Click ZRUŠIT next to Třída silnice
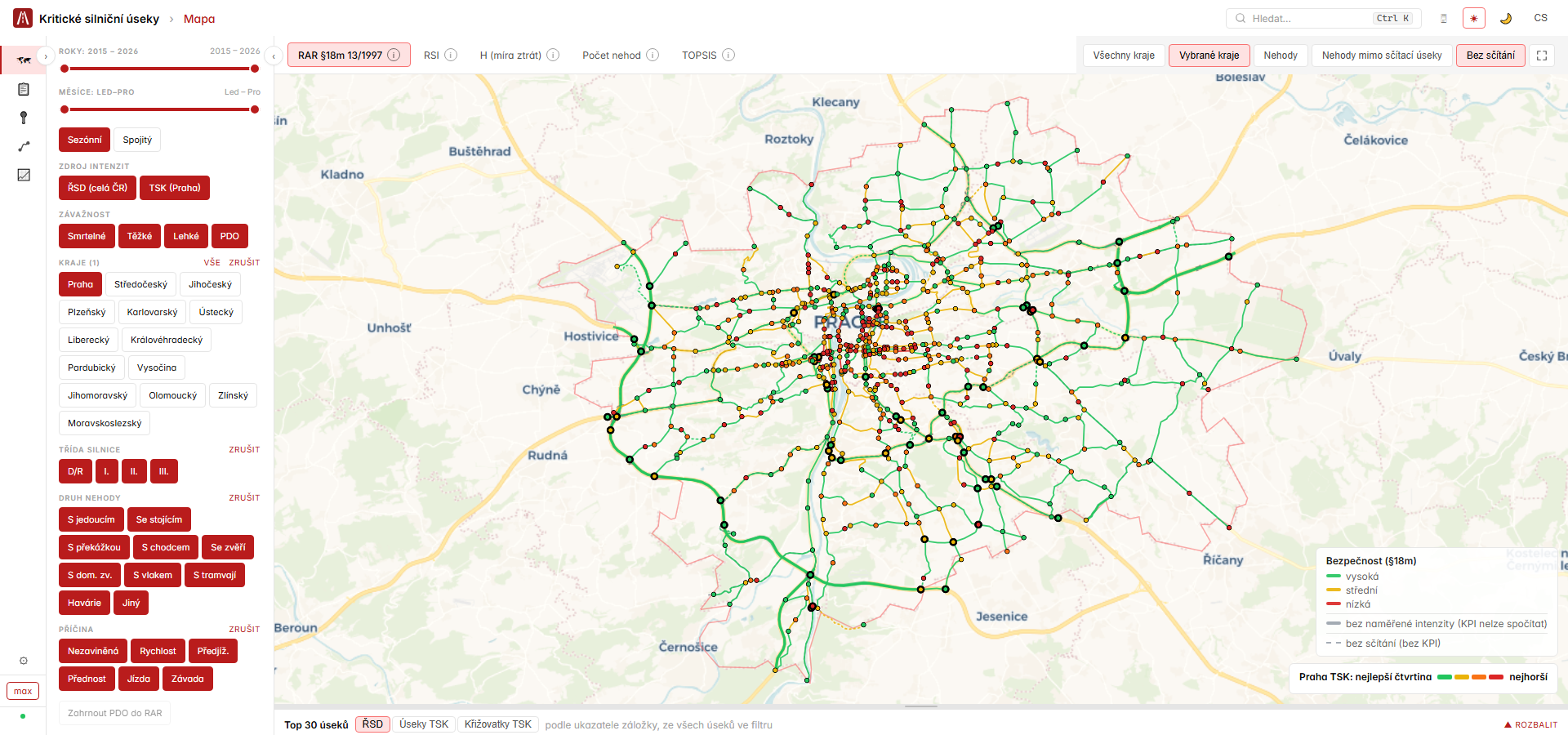 pyautogui.click(x=244, y=449)
